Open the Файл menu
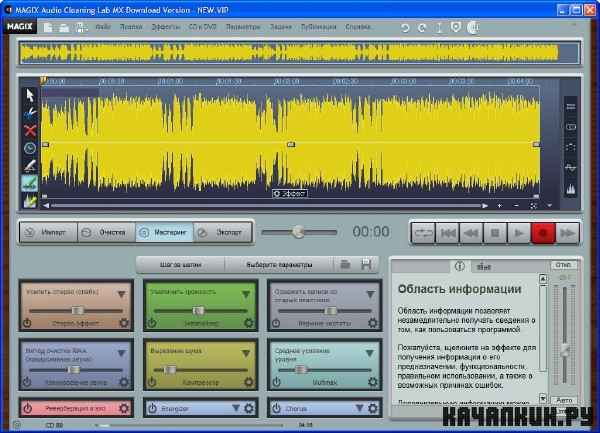This screenshot has width=600, height=433. (x=103, y=27)
